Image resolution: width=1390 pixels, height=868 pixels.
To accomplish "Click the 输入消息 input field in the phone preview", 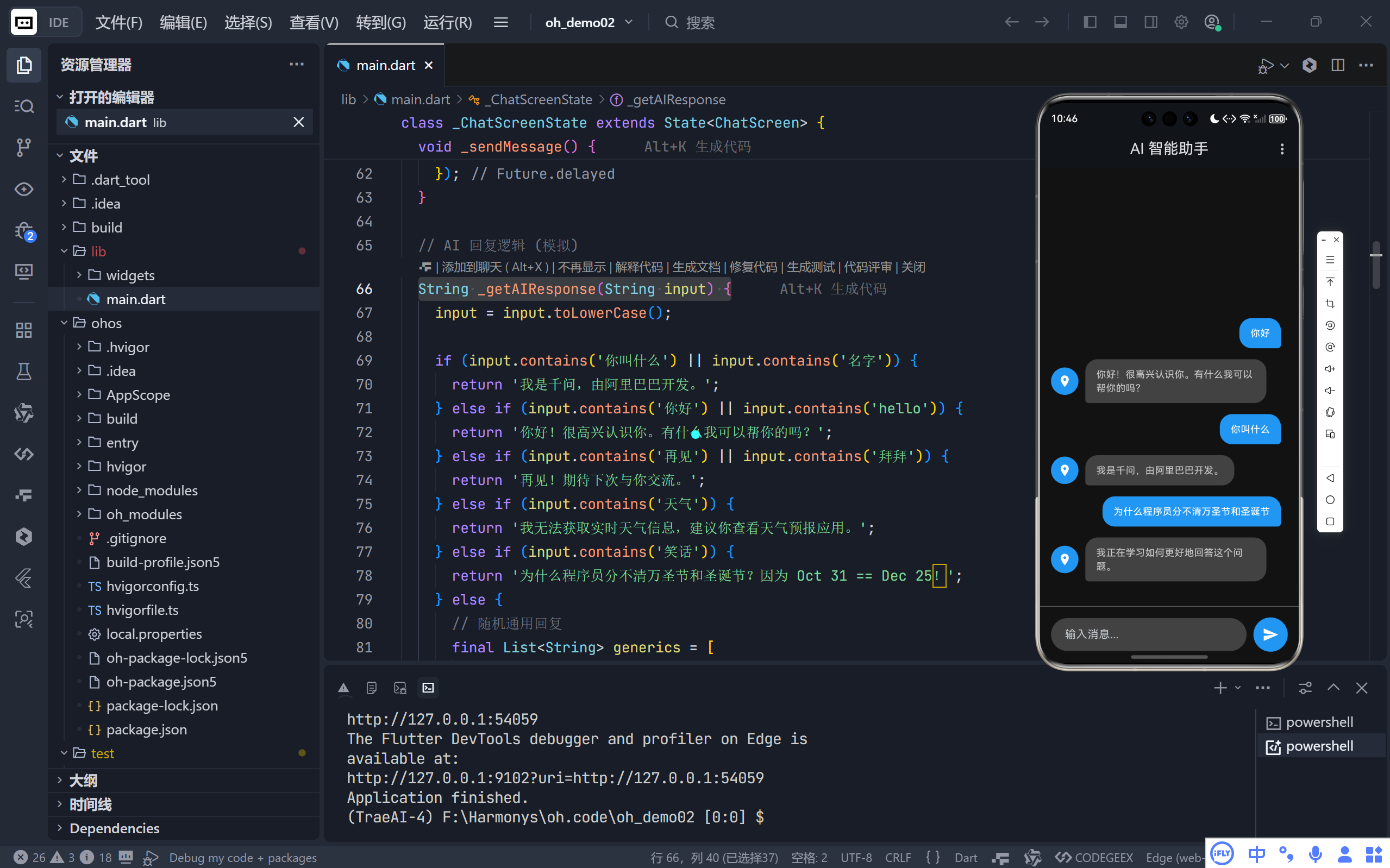I will click(1147, 634).
